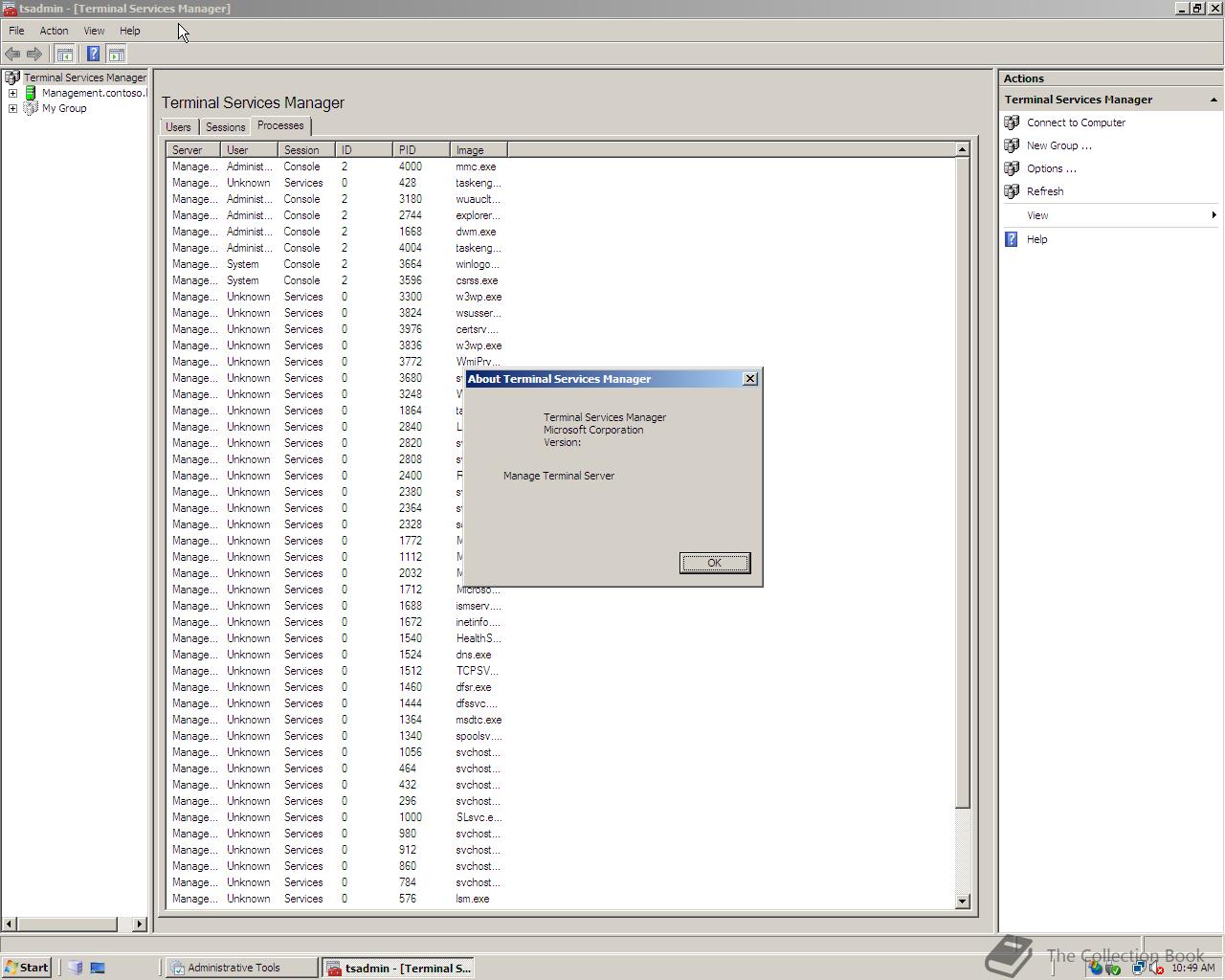Switch to the Sessions tab
This screenshot has height=980, width=1225.
(x=226, y=127)
